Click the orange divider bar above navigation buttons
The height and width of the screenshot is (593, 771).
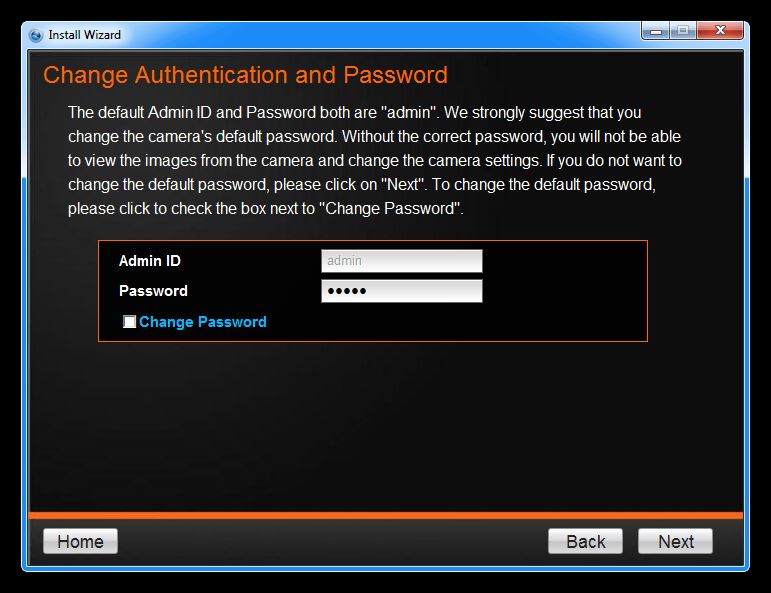[386, 515]
